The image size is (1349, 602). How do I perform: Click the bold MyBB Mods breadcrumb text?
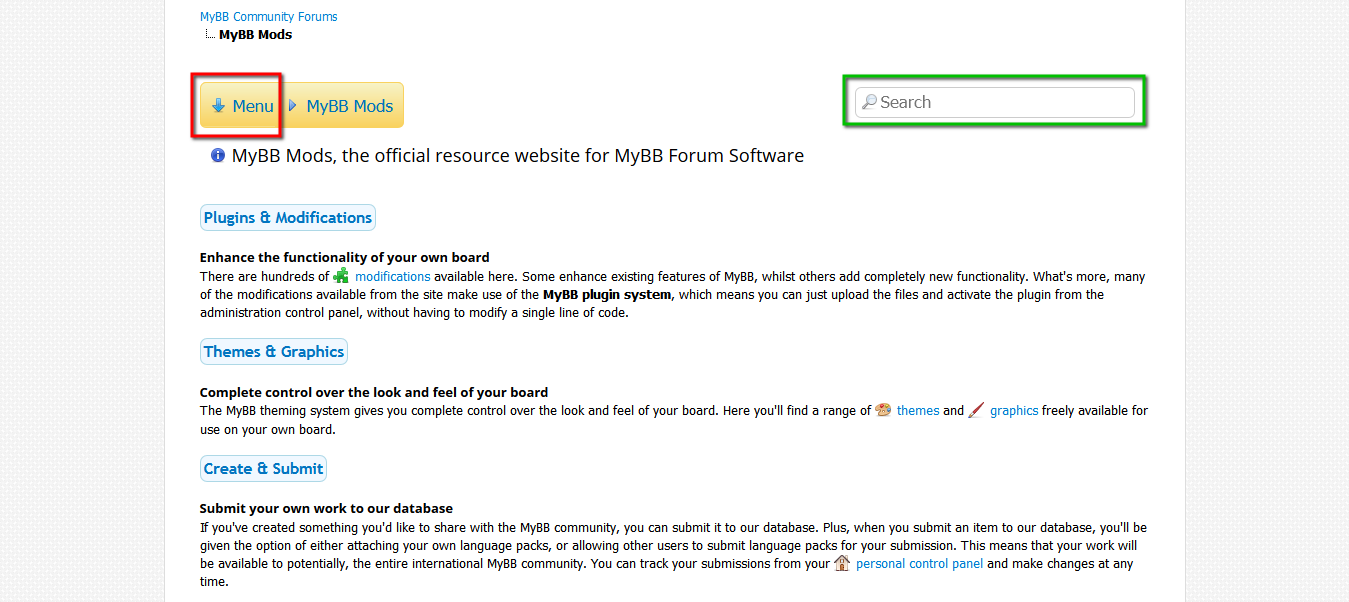[x=256, y=35]
